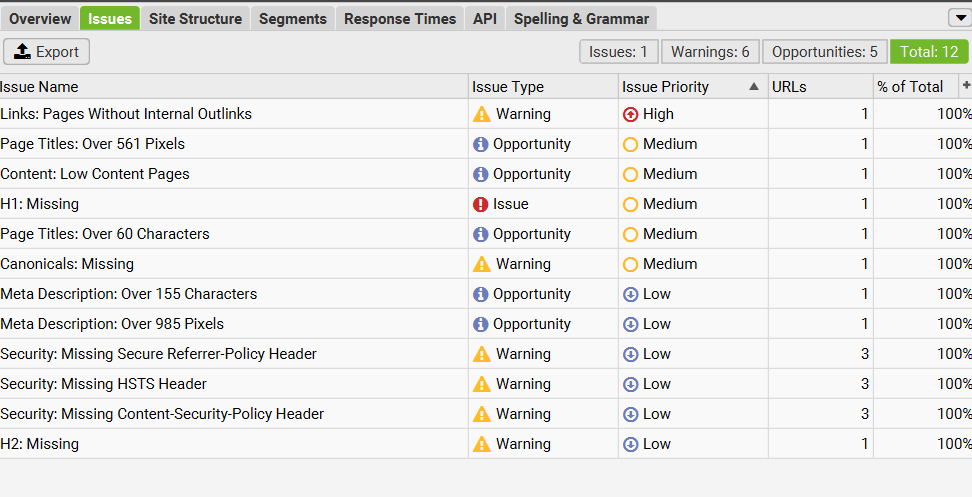Sort by % of Total column header

tap(916, 86)
